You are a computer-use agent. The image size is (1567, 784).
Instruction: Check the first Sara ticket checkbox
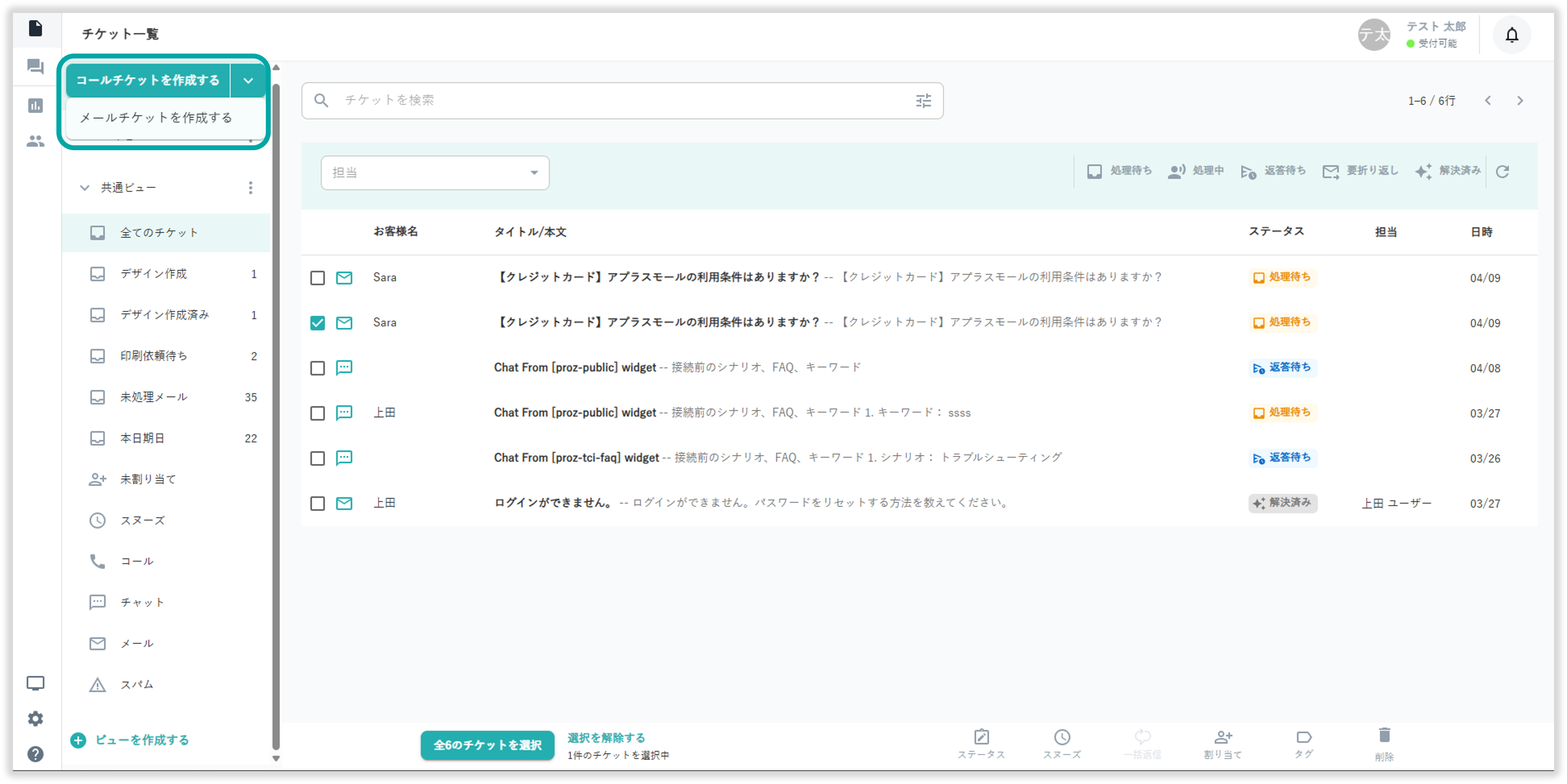(x=318, y=278)
